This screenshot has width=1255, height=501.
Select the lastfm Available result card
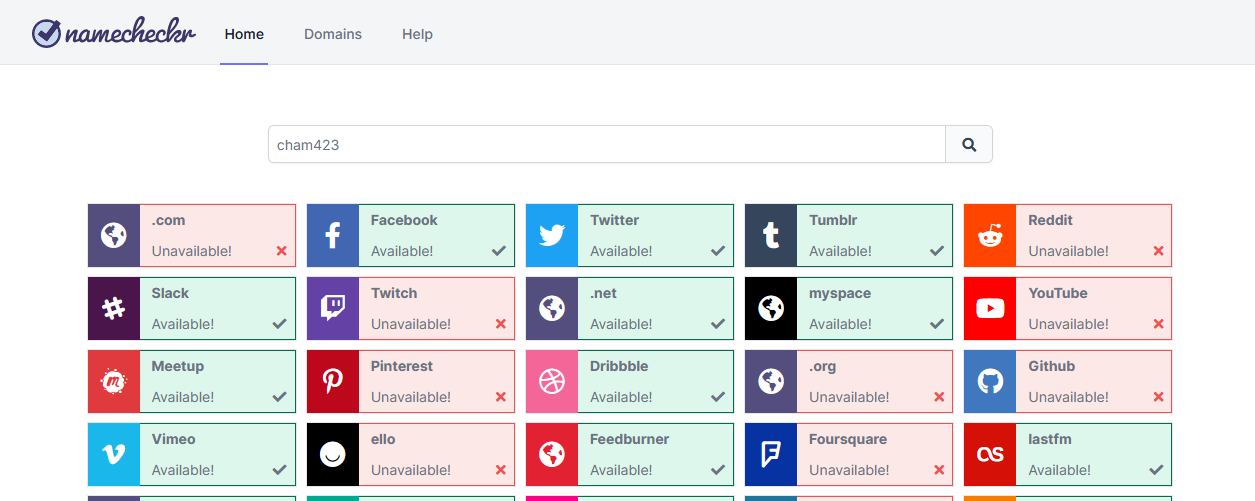(1093, 455)
